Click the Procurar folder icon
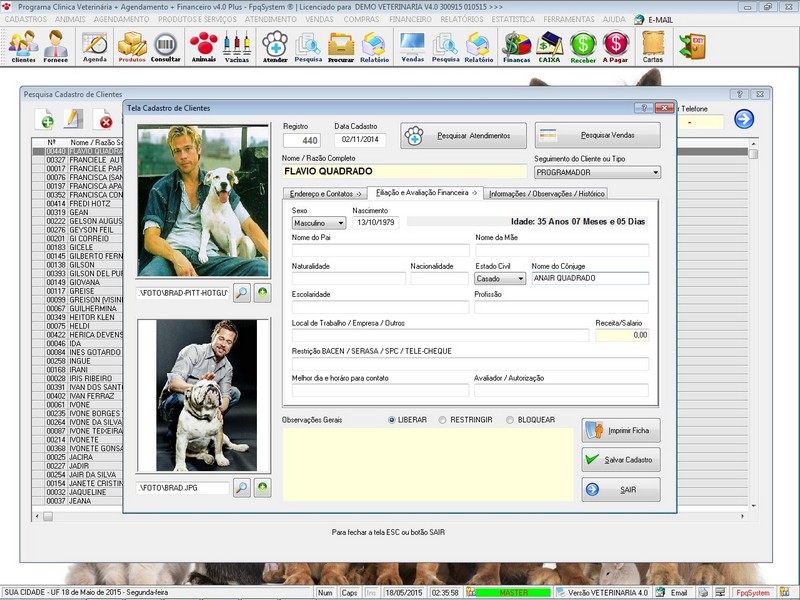Screen dimensions: 800x600 click(x=341, y=46)
